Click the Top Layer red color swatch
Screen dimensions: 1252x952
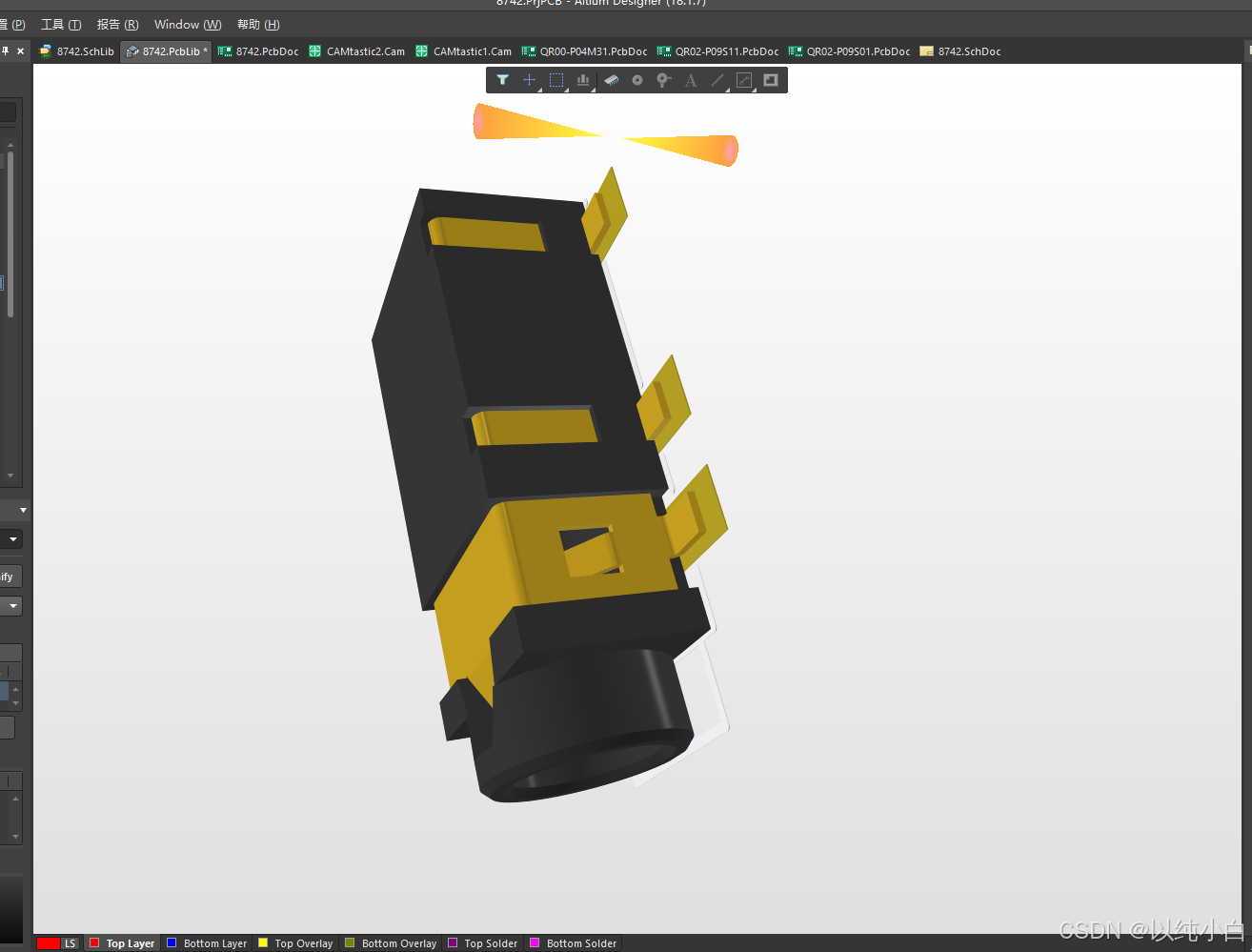[94, 942]
